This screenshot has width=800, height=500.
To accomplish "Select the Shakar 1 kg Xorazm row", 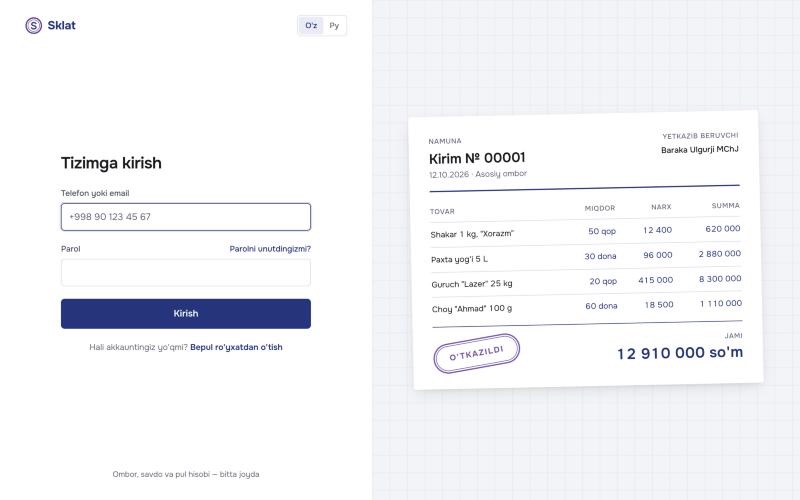I will point(585,232).
